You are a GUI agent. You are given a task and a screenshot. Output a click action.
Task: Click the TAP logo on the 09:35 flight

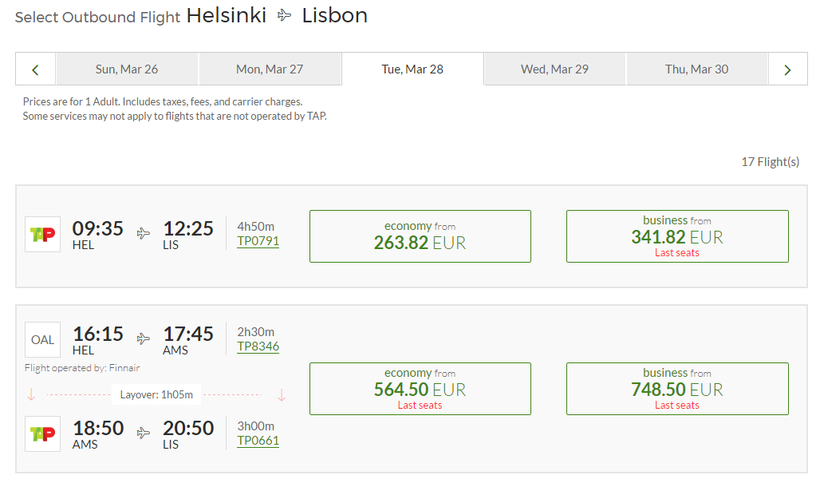(x=43, y=235)
